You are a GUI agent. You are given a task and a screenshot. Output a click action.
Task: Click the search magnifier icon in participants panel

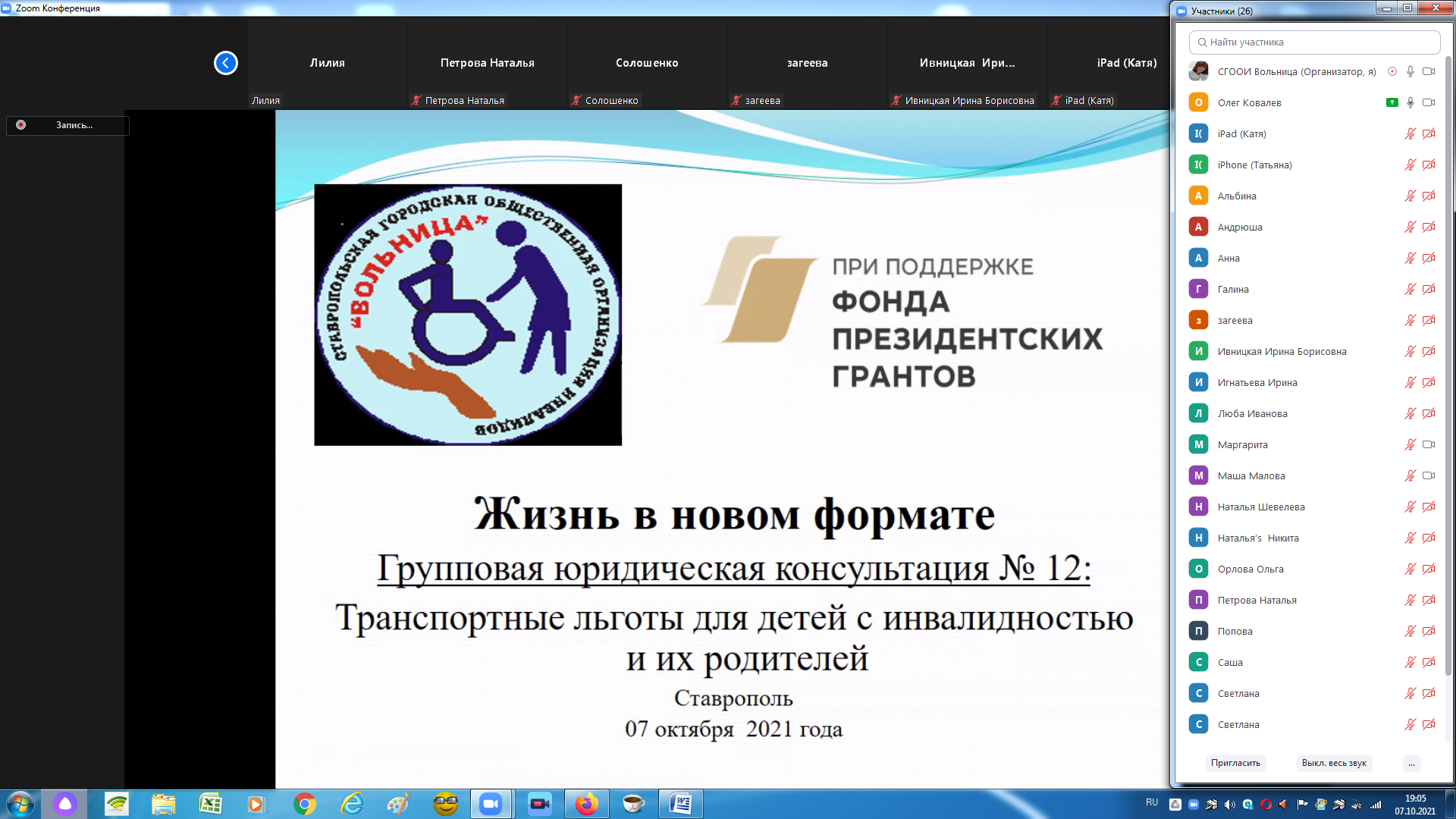tap(1202, 42)
